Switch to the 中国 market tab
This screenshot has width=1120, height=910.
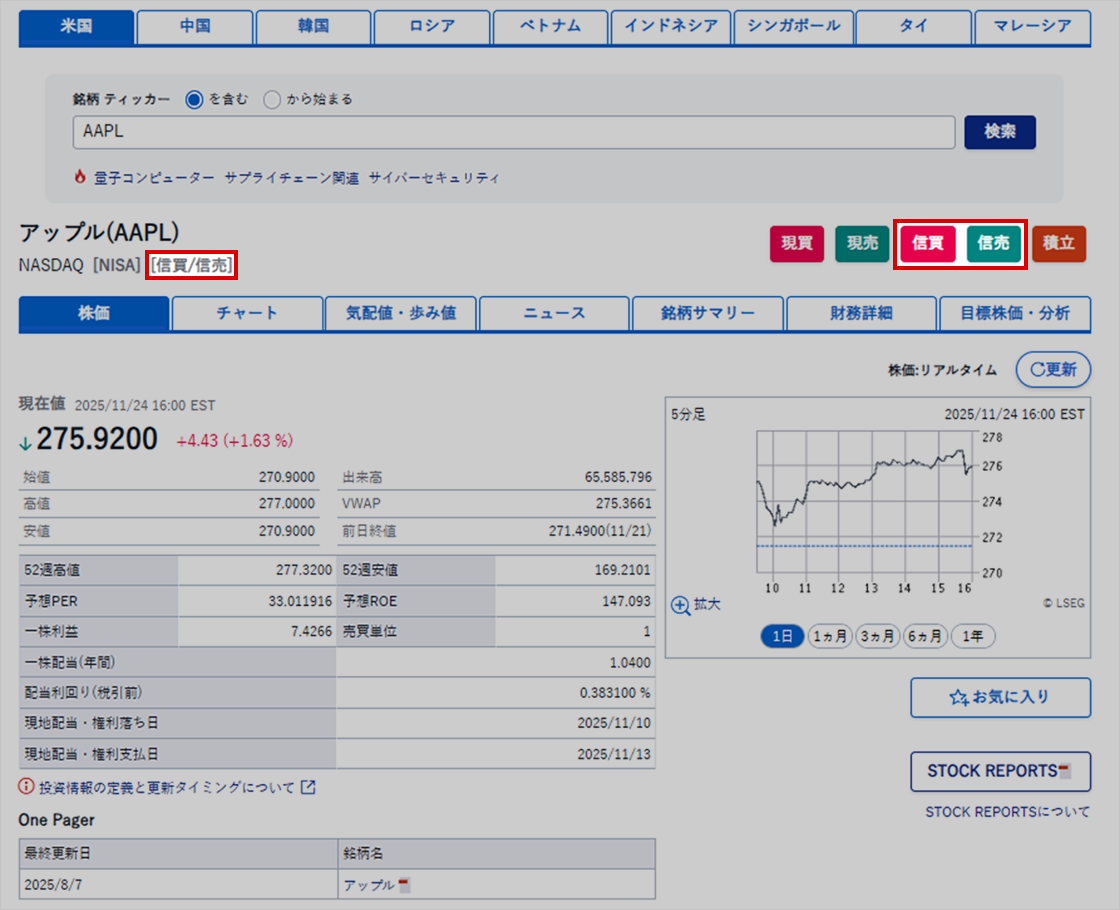tap(195, 27)
